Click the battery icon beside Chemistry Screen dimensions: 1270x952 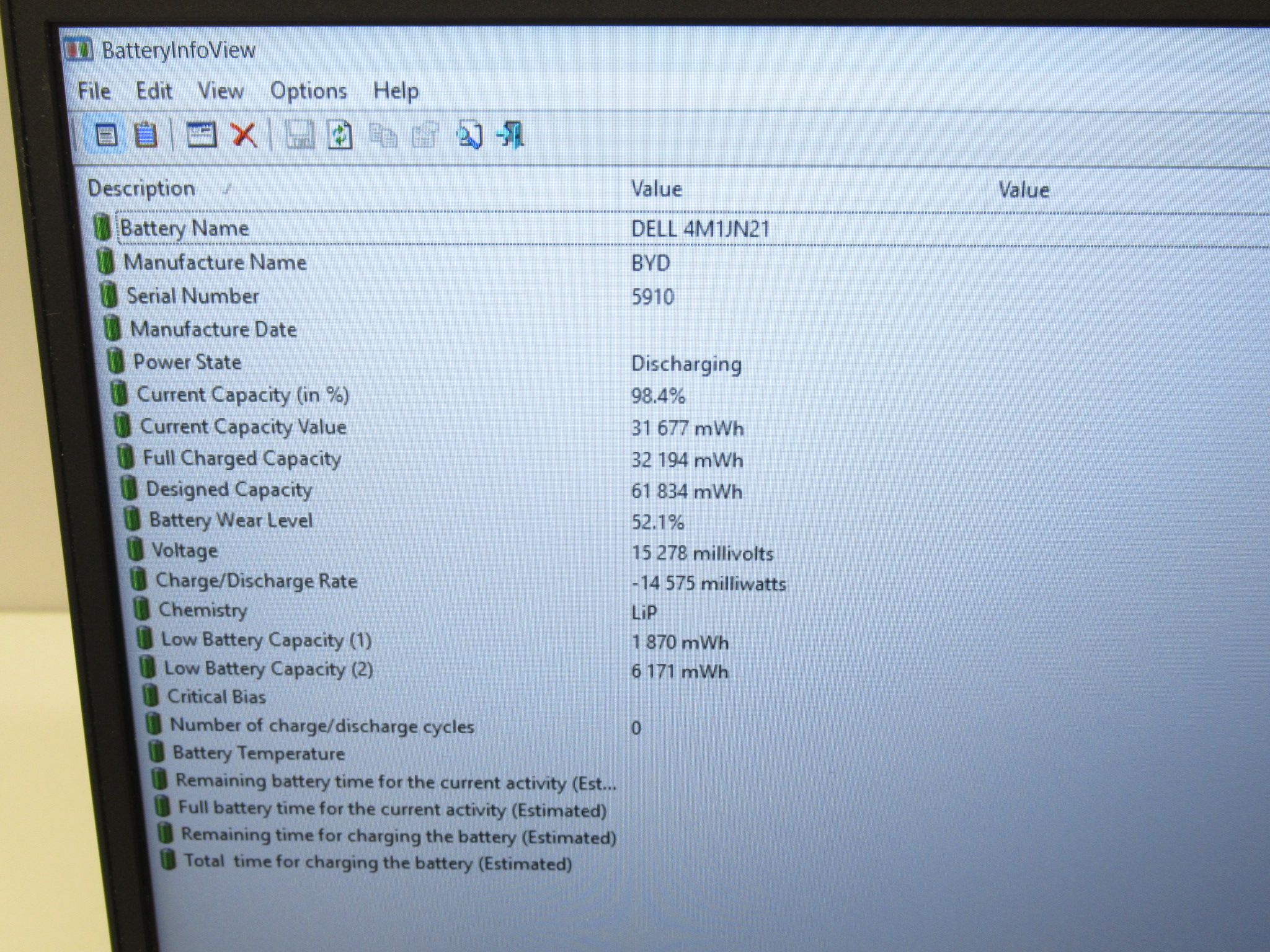pos(142,609)
